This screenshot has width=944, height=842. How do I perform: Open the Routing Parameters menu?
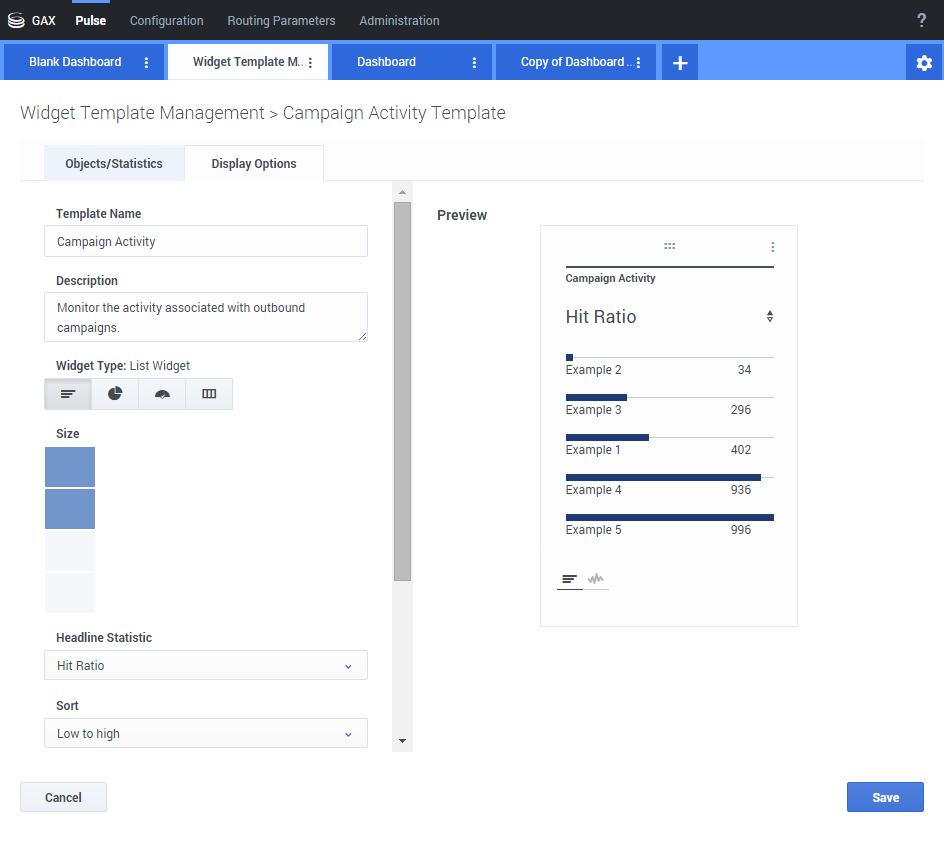[x=281, y=20]
